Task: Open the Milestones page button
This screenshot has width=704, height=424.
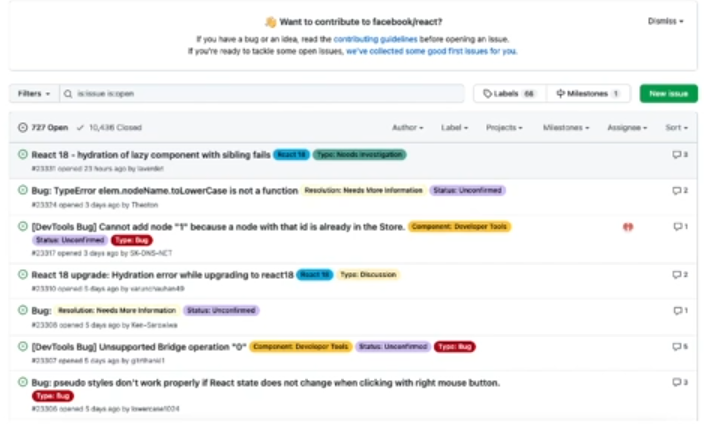Action: point(588,93)
